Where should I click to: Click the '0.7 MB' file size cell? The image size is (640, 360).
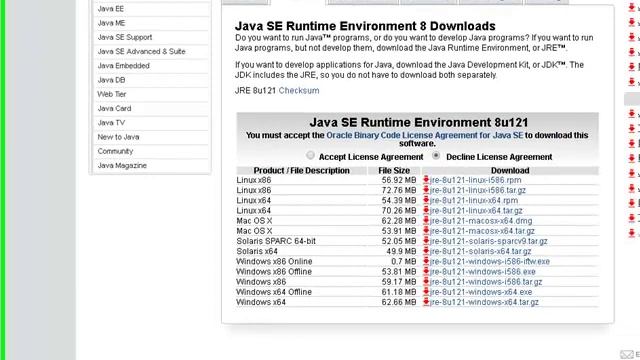pos(403,261)
